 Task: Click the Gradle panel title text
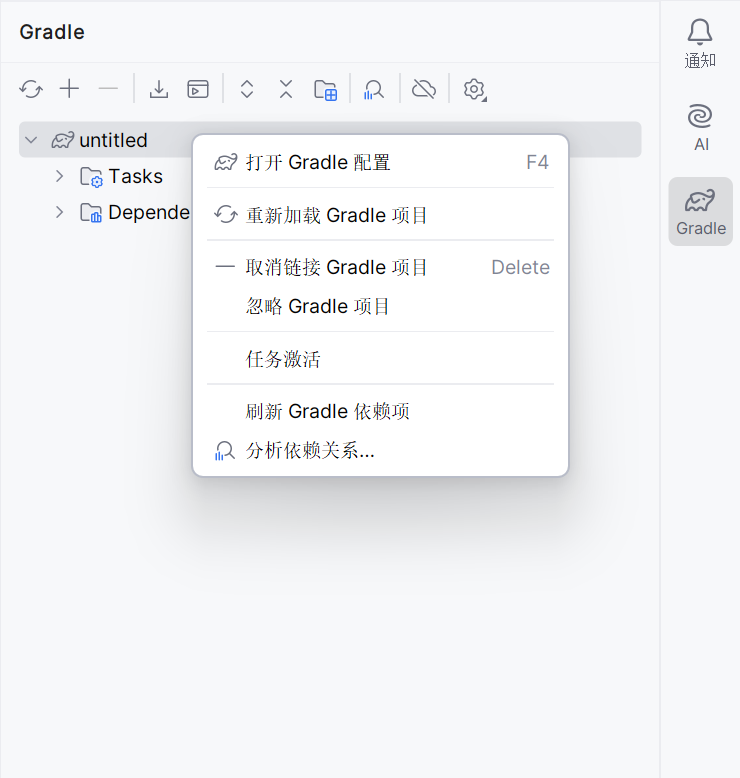[52, 32]
